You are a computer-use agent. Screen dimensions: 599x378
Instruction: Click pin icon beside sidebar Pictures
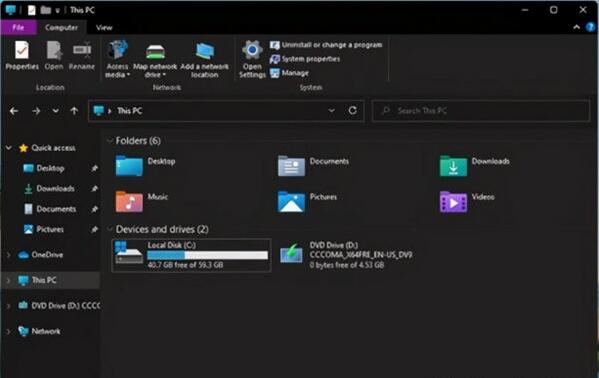click(x=94, y=229)
